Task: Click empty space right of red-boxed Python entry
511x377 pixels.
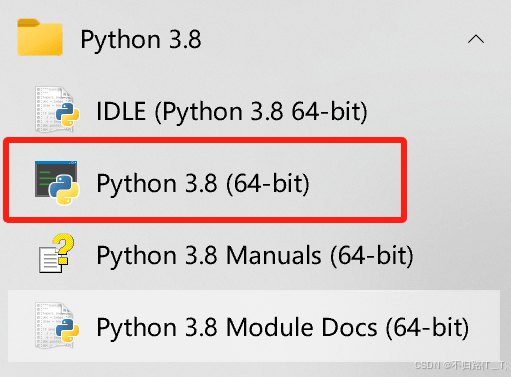Action: [353, 182]
